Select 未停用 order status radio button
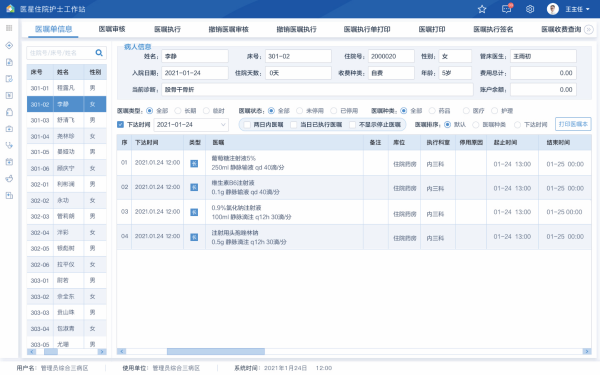This screenshot has width=600, height=375. [299, 111]
